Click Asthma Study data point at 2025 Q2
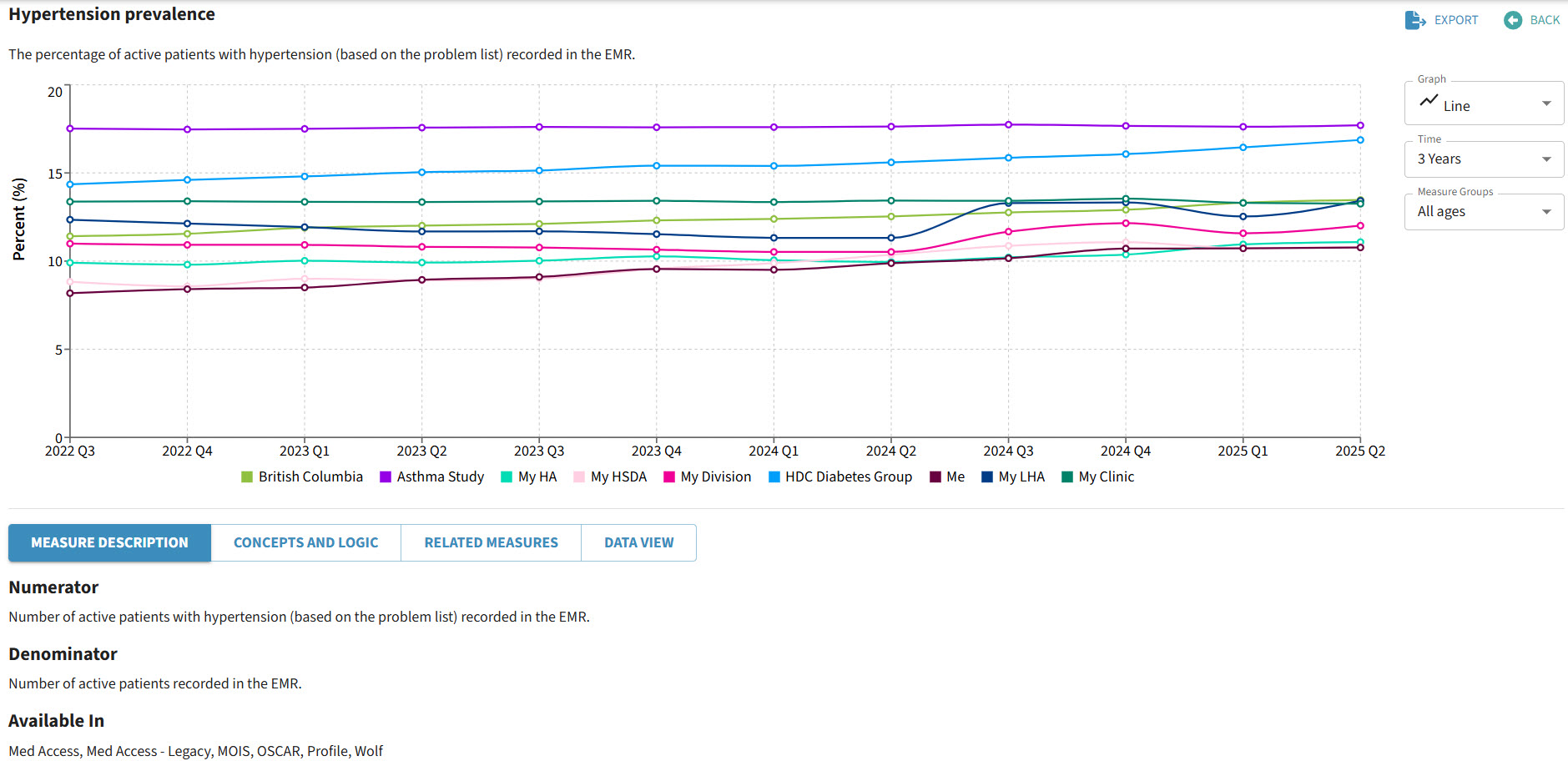This screenshot has height=761, width=1568. (x=1360, y=126)
